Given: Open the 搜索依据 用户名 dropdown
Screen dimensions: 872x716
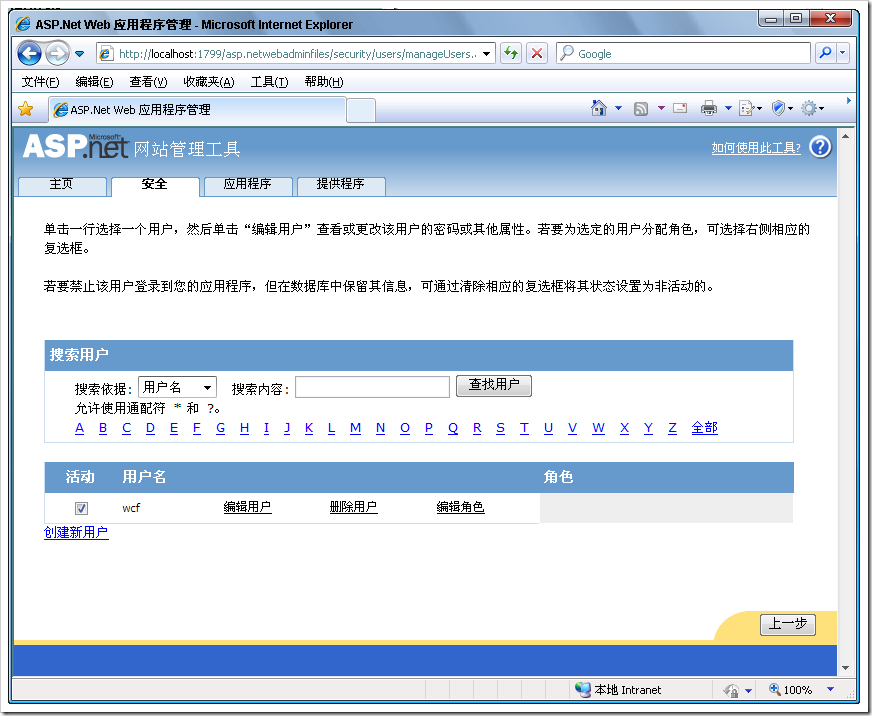Looking at the screenshot, I should tap(177, 387).
